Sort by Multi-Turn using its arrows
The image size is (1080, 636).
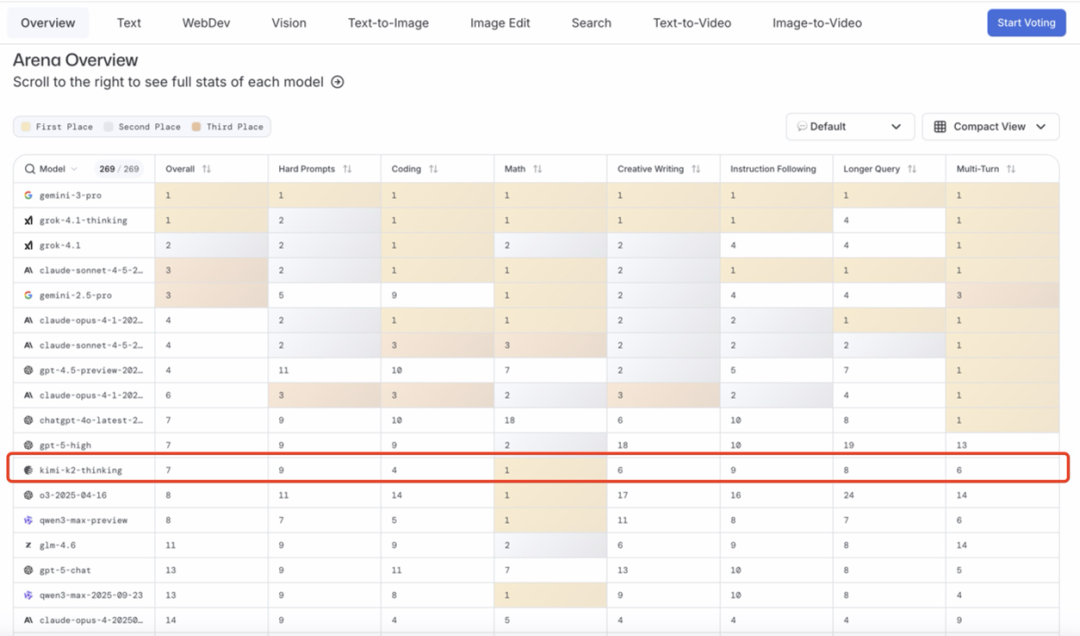(x=1010, y=169)
